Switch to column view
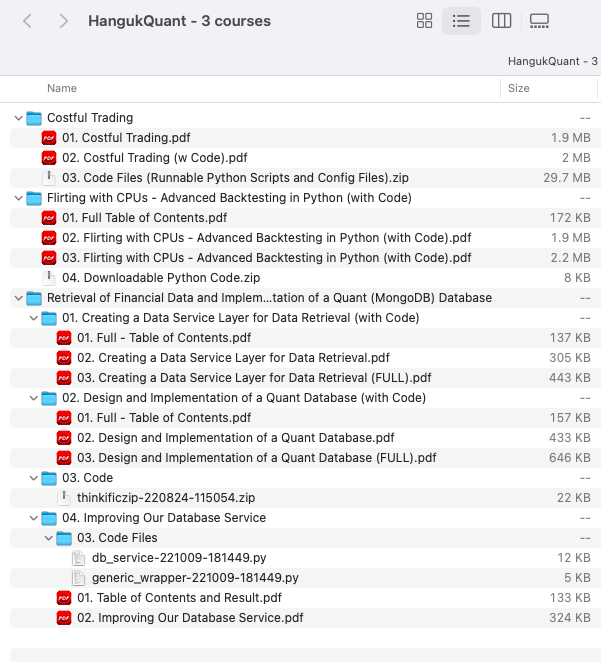 tap(502, 21)
